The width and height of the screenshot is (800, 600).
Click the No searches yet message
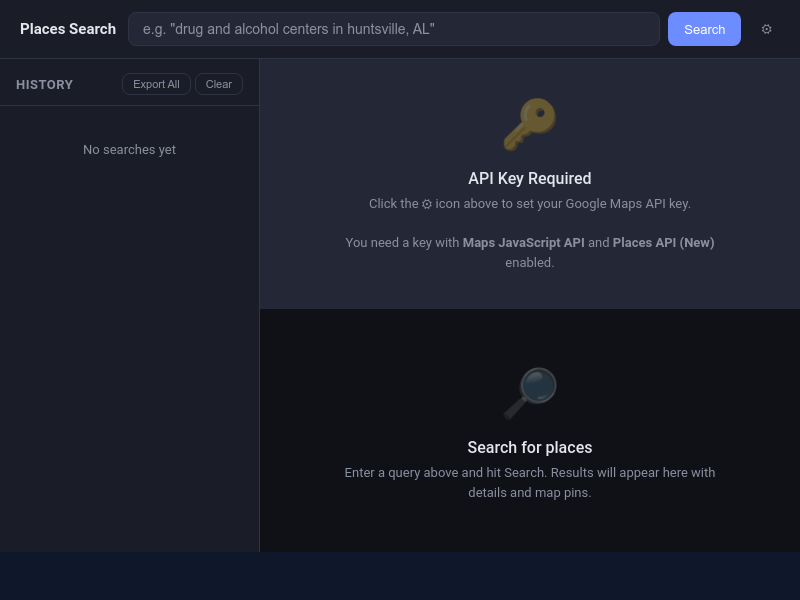(129, 149)
